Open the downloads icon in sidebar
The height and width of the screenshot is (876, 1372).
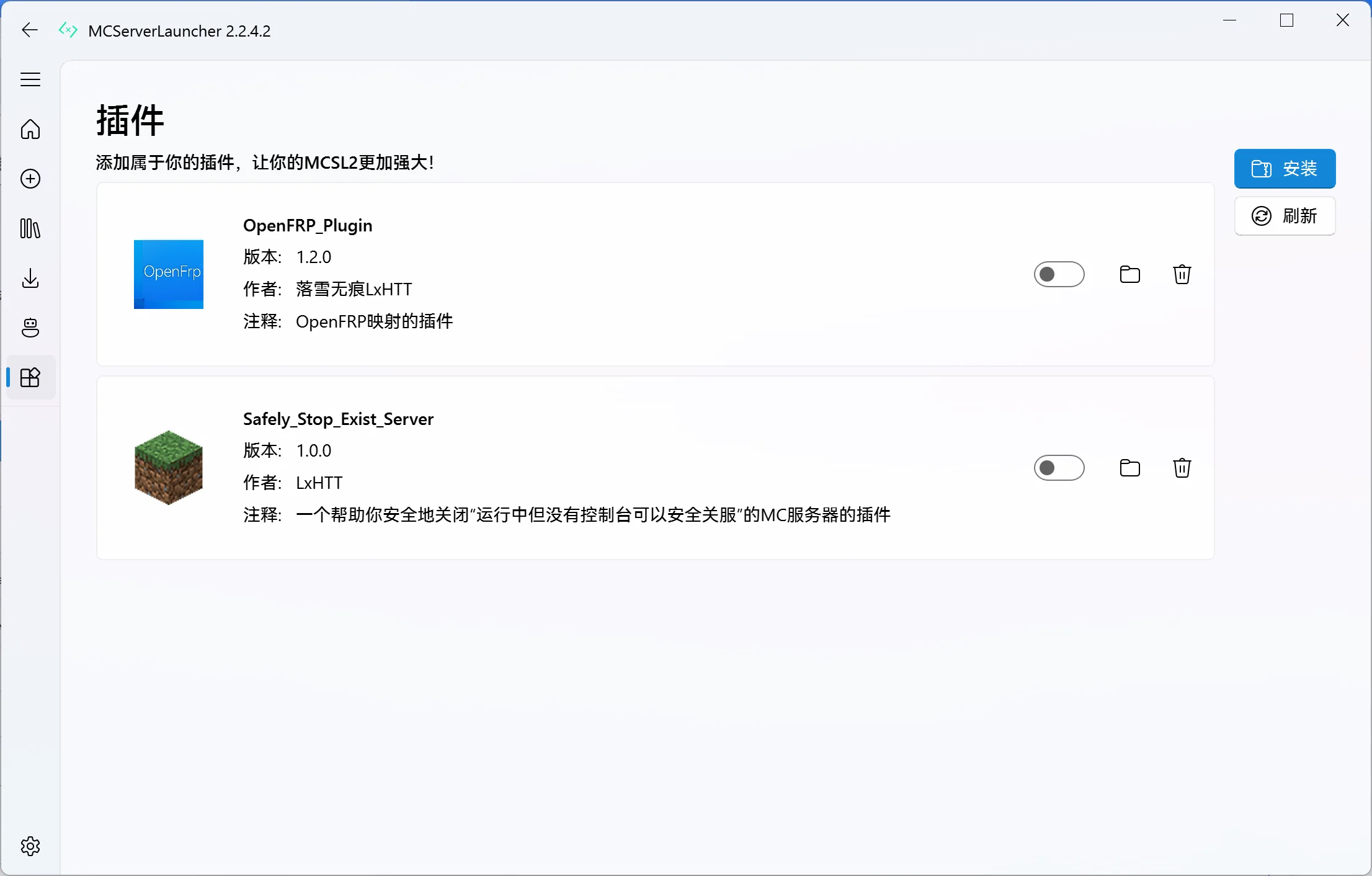tap(30, 278)
